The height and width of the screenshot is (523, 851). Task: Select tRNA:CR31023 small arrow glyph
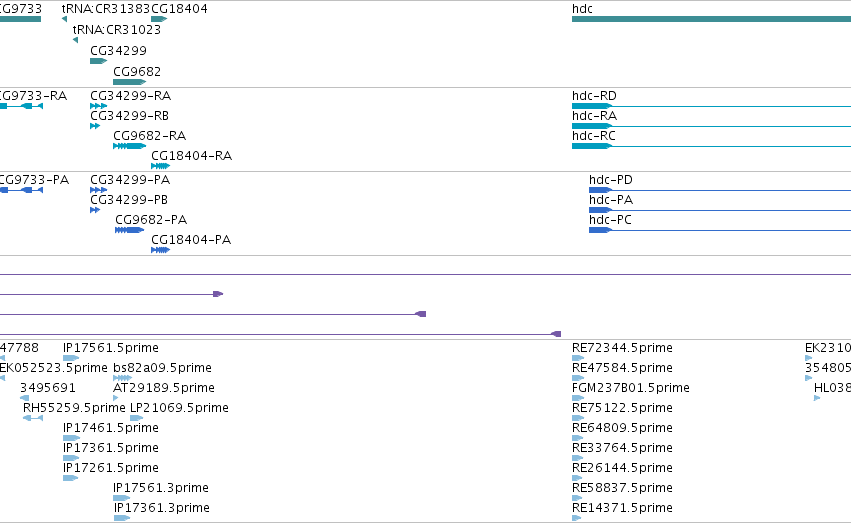[75, 40]
